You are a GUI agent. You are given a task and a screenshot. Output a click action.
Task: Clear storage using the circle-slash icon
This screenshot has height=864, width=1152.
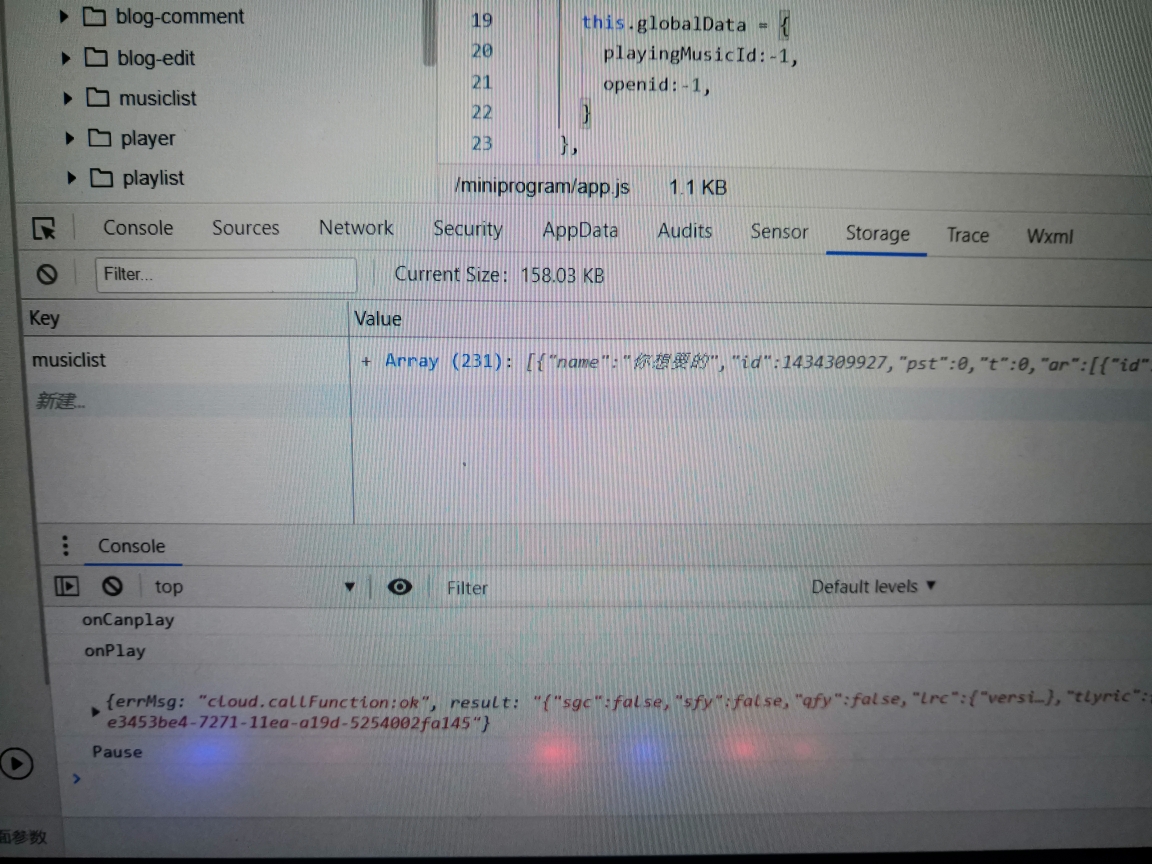(x=47, y=275)
